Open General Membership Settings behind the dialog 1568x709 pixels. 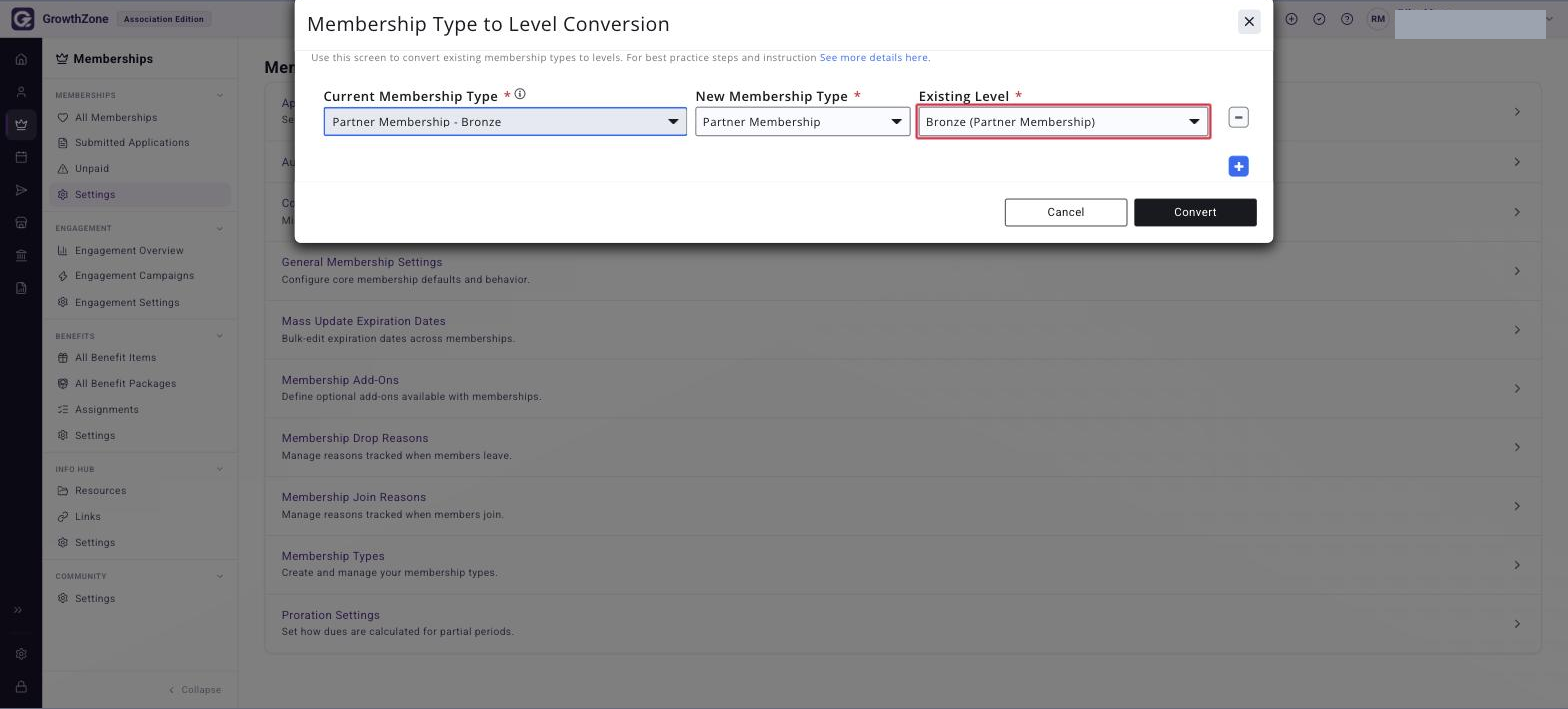pyautogui.click(x=903, y=271)
